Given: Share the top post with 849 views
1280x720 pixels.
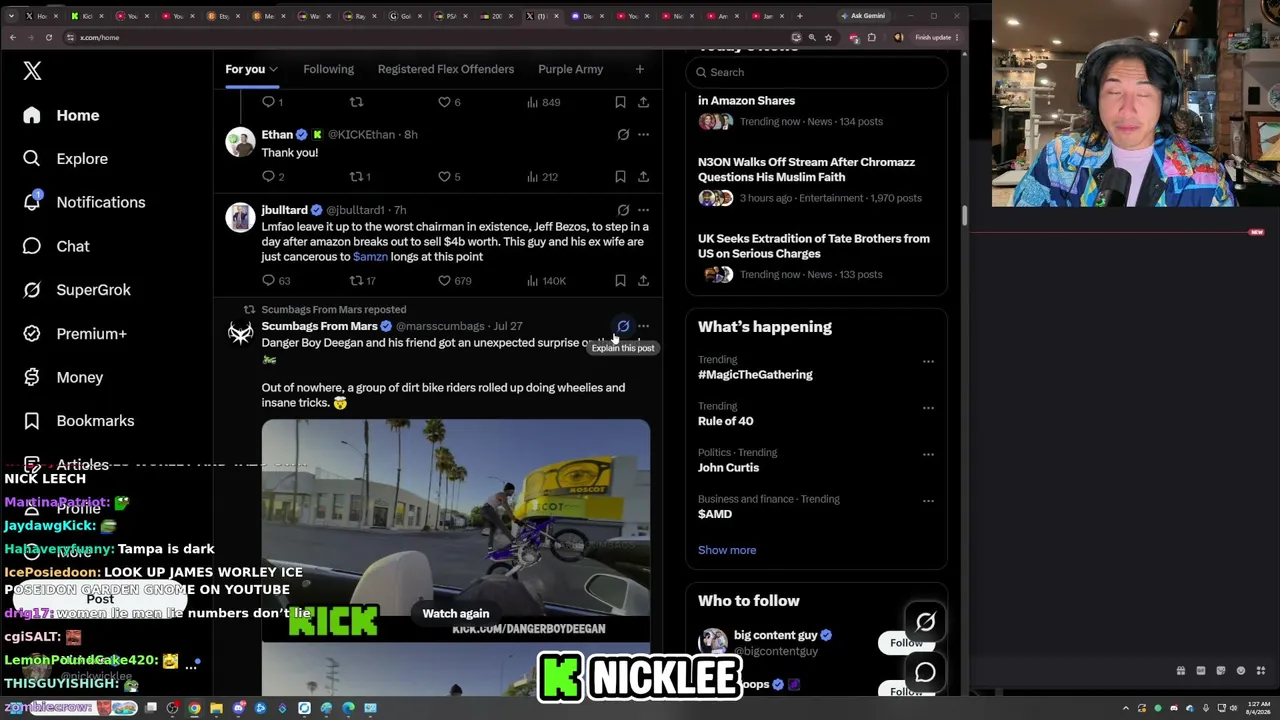Looking at the screenshot, I should pos(643,102).
